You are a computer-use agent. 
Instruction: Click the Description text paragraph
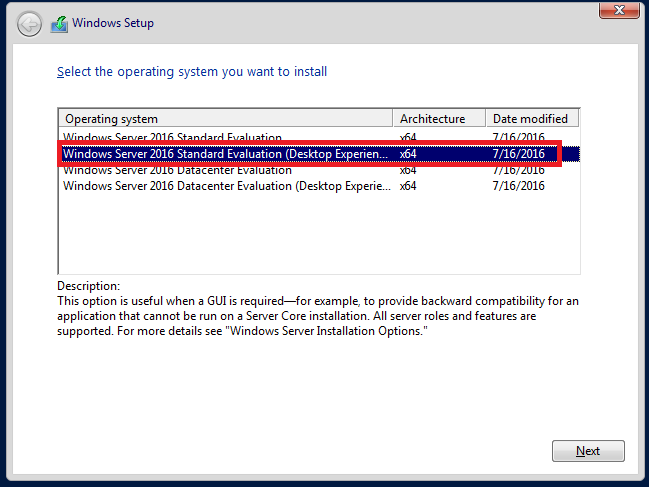[318, 316]
